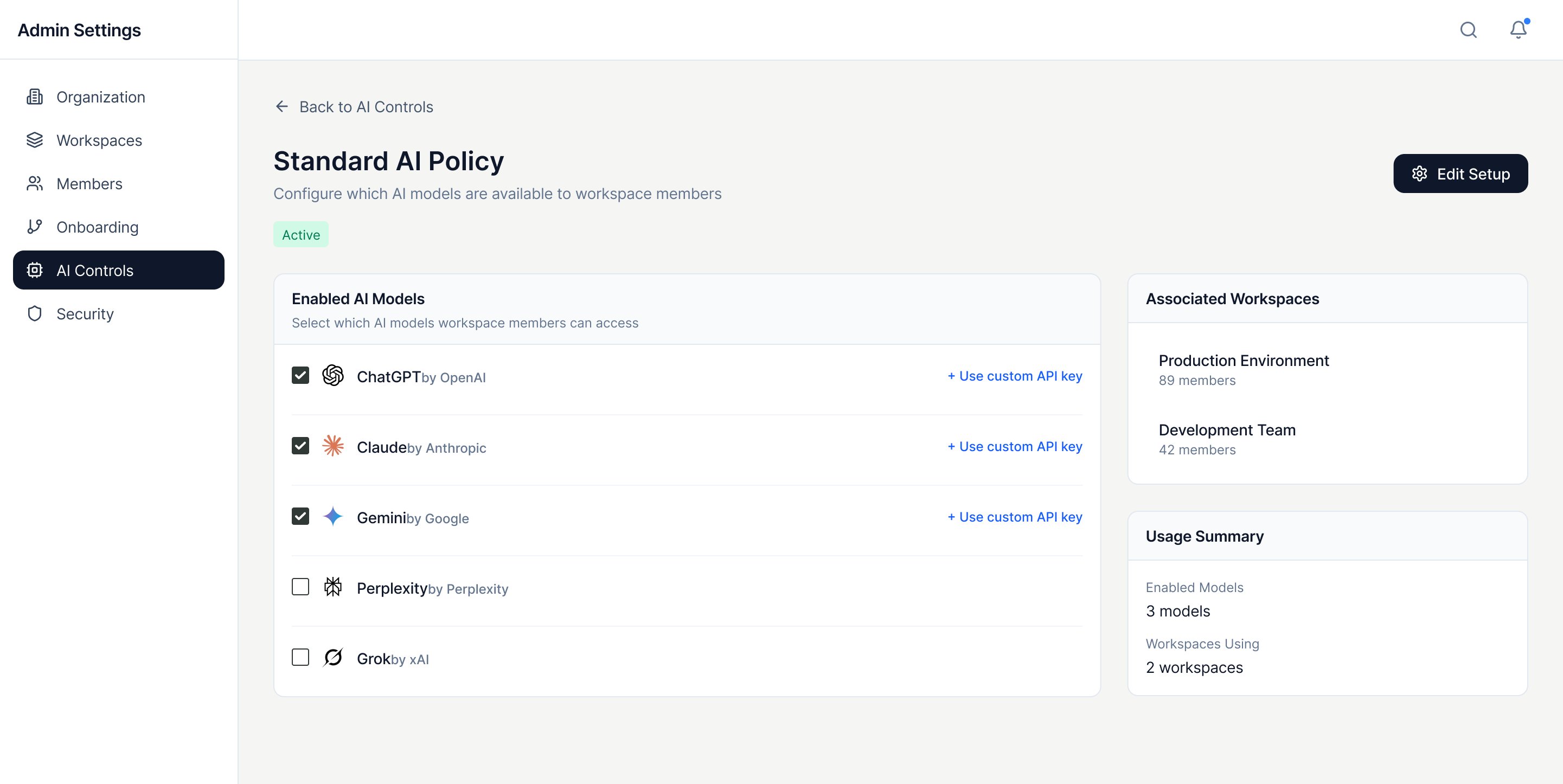Click the gear icon in Edit Setup
This screenshot has height=784, width=1563.
(x=1419, y=173)
